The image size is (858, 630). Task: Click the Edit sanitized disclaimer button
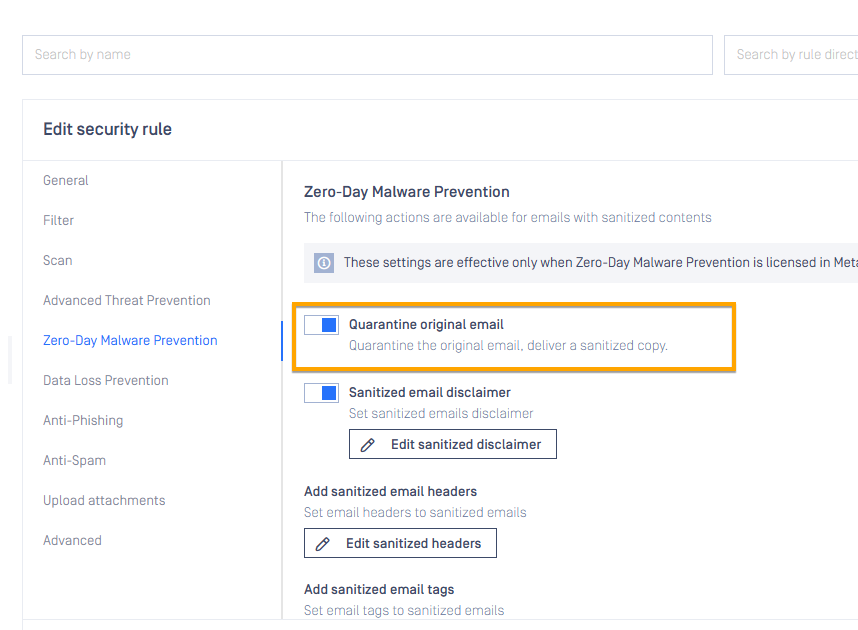point(453,444)
